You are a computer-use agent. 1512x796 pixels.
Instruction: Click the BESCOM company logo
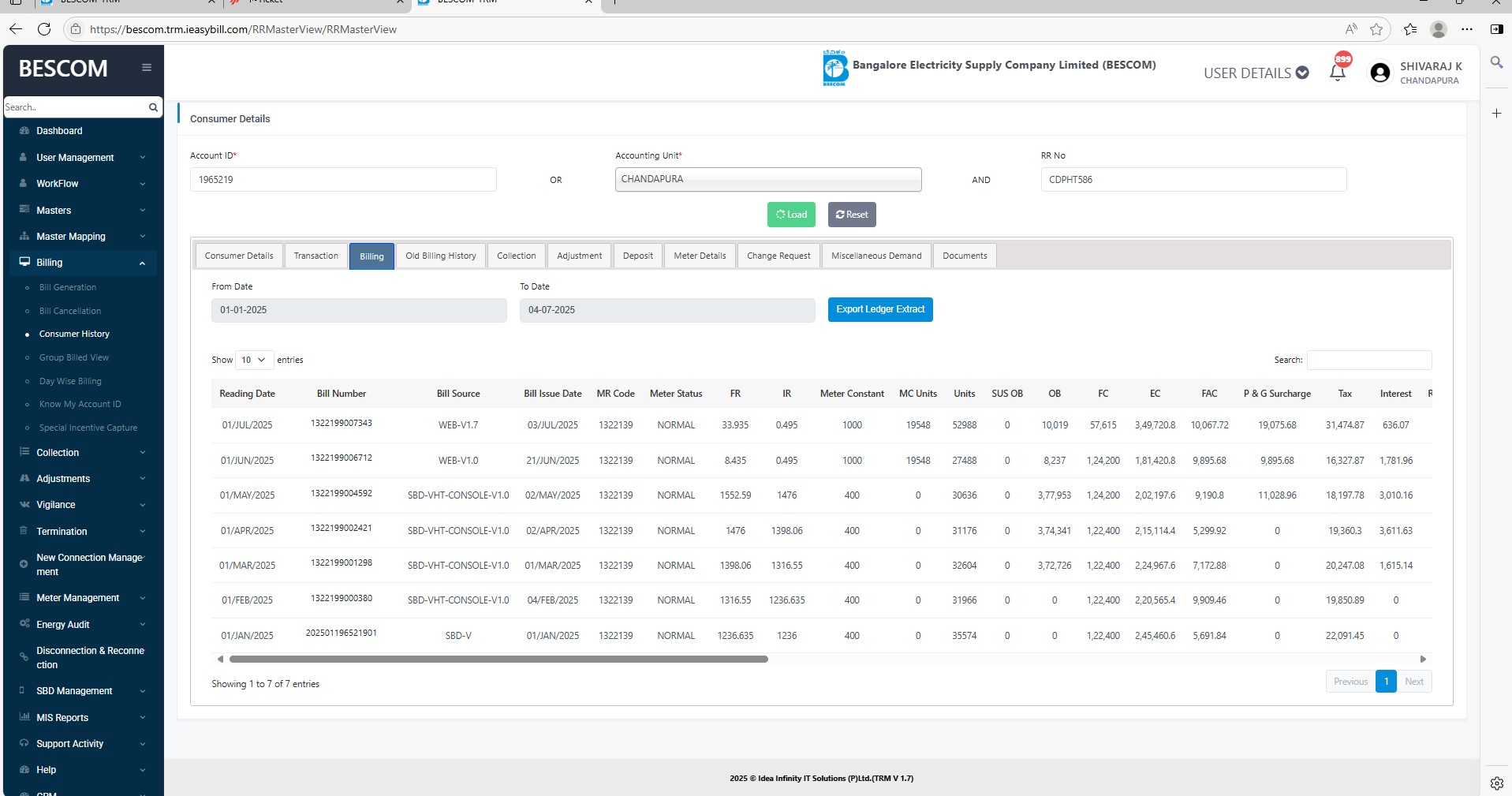[x=834, y=69]
